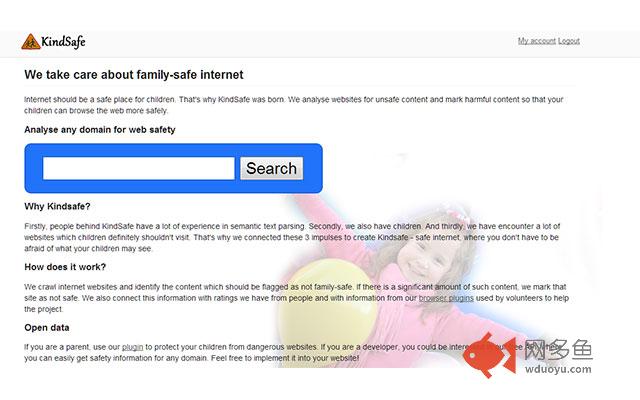Click the red fish watermark logo

[x=490, y=354]
